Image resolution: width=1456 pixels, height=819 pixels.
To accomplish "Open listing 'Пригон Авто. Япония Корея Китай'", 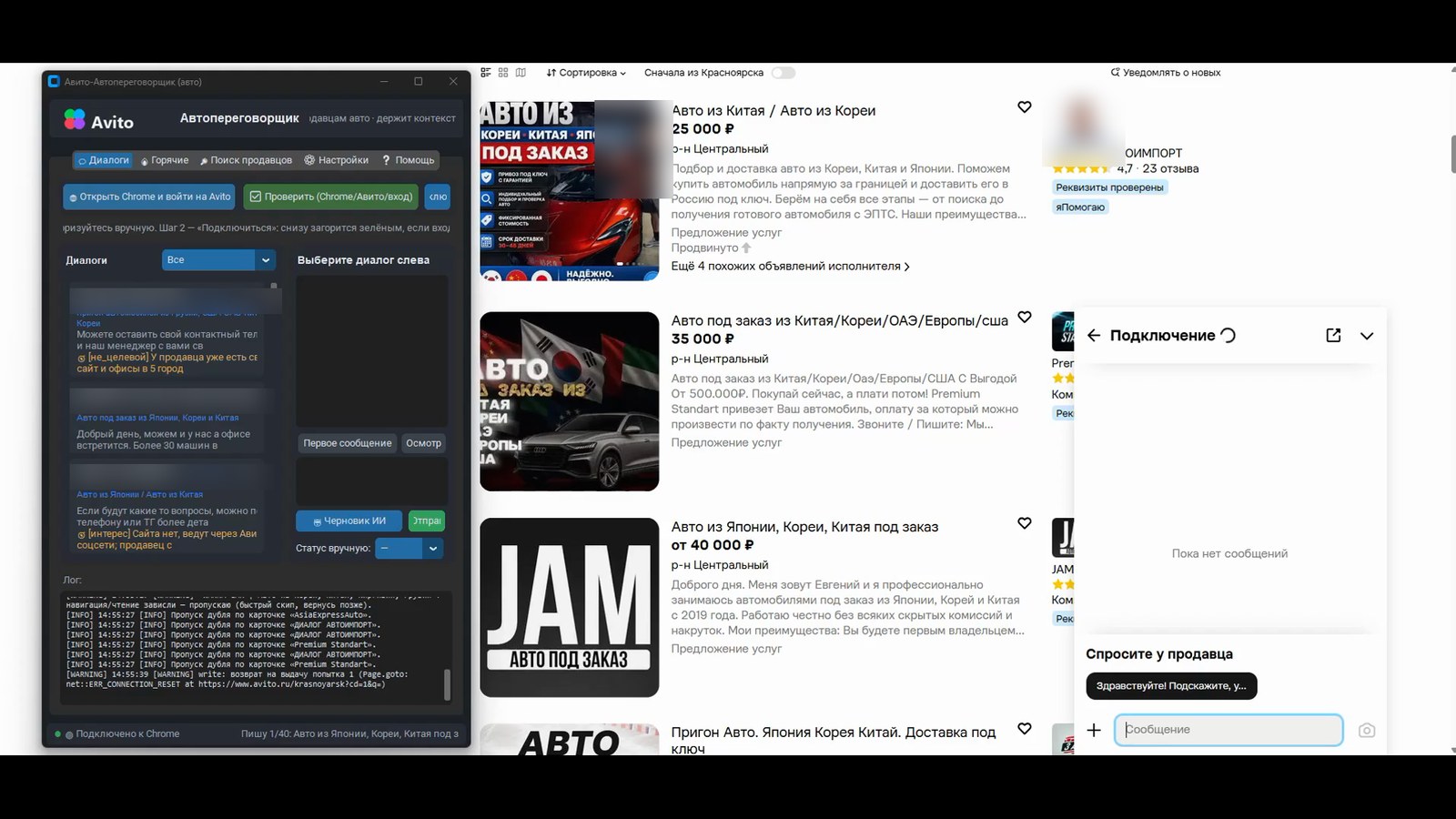I will 834,740.
